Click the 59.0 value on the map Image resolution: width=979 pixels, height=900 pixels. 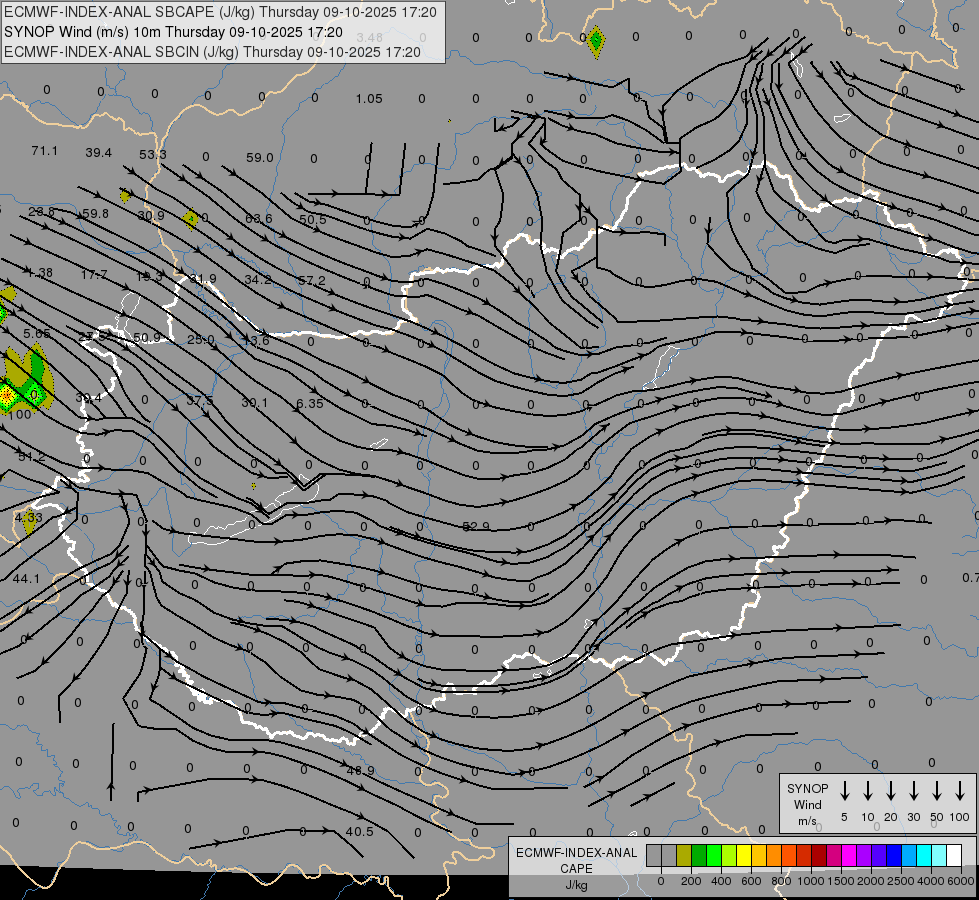click(260, 157)
